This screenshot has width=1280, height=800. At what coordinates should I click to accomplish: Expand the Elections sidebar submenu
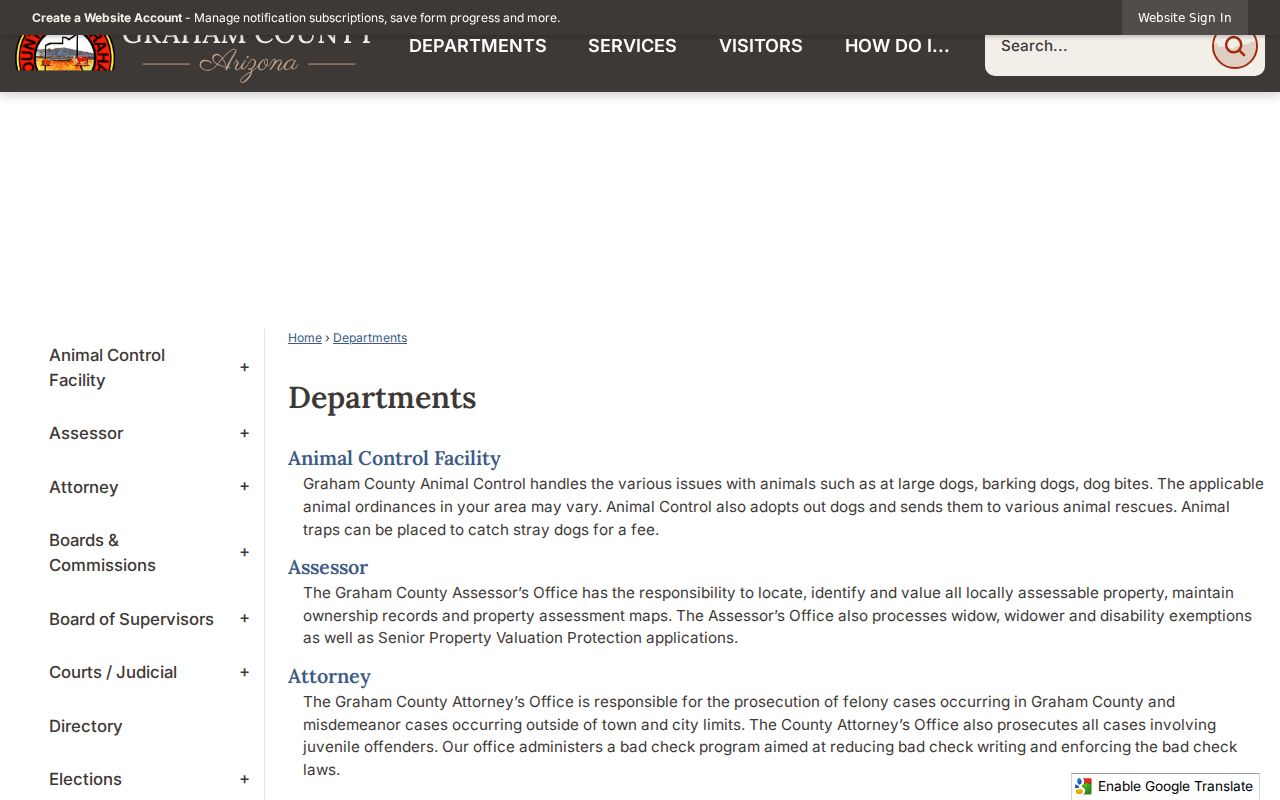point(244,779)
